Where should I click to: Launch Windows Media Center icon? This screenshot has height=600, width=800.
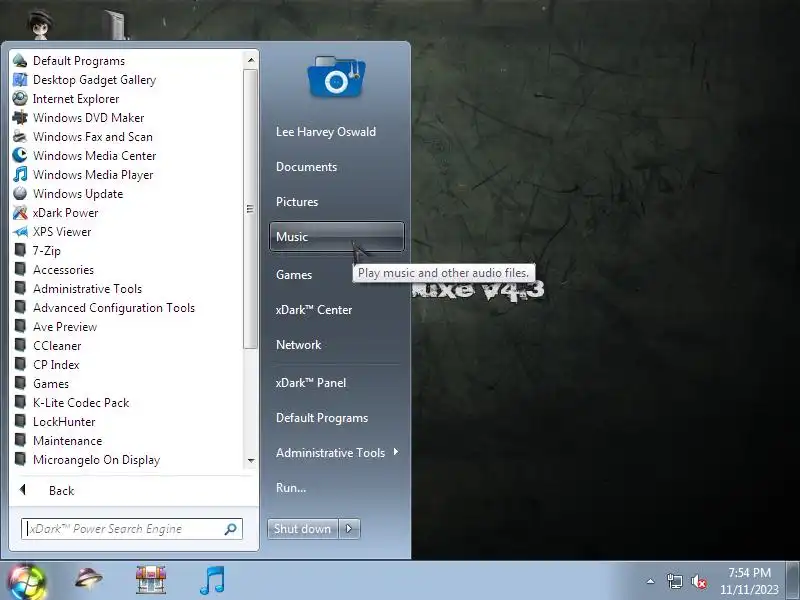[20, 156]
